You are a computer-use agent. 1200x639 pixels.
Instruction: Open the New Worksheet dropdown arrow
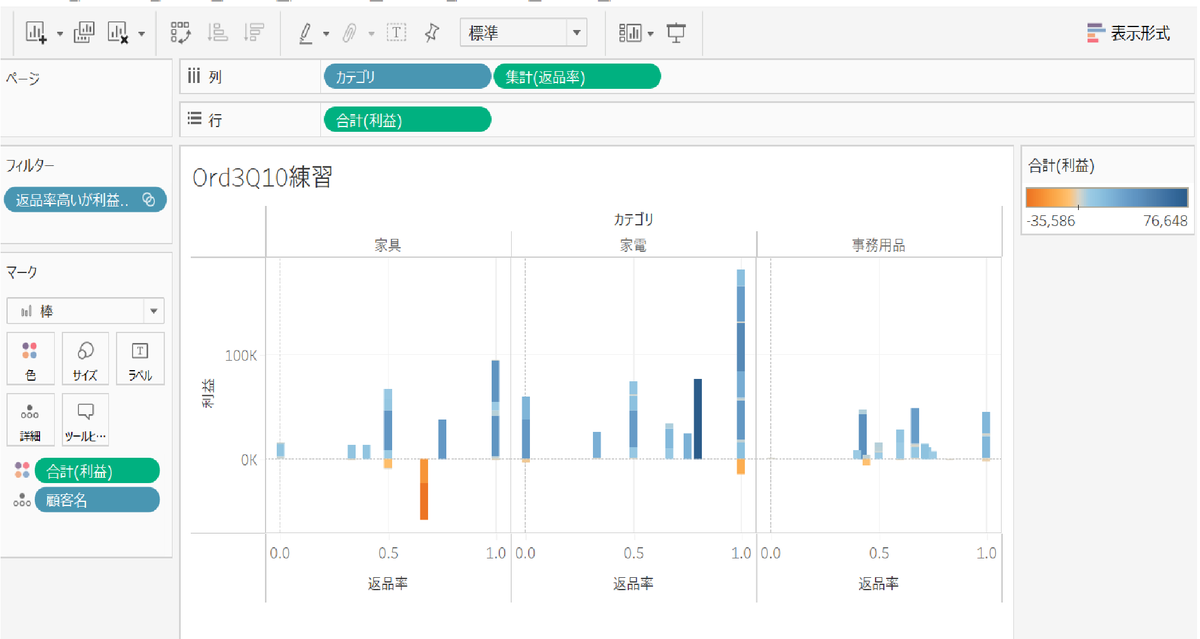coord(59,34)
